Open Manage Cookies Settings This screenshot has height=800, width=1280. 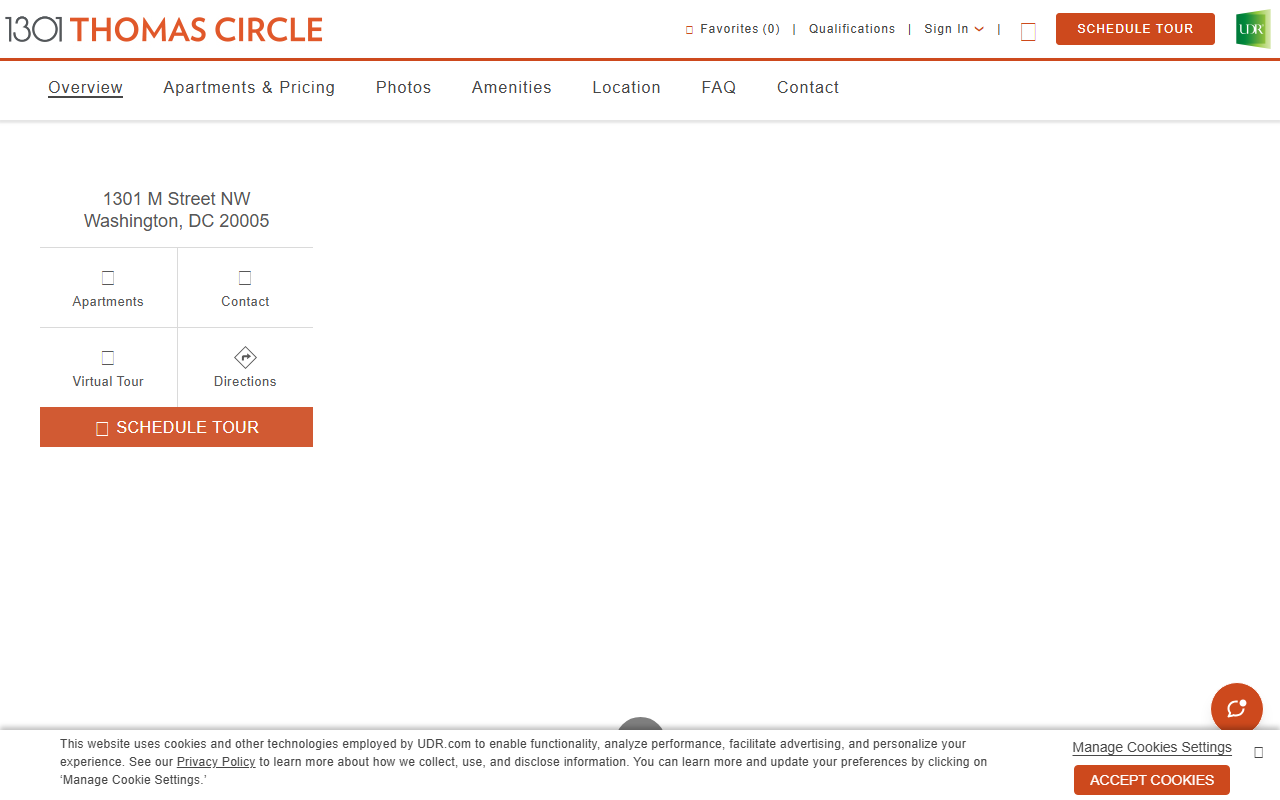click(x=1152, y=748)
